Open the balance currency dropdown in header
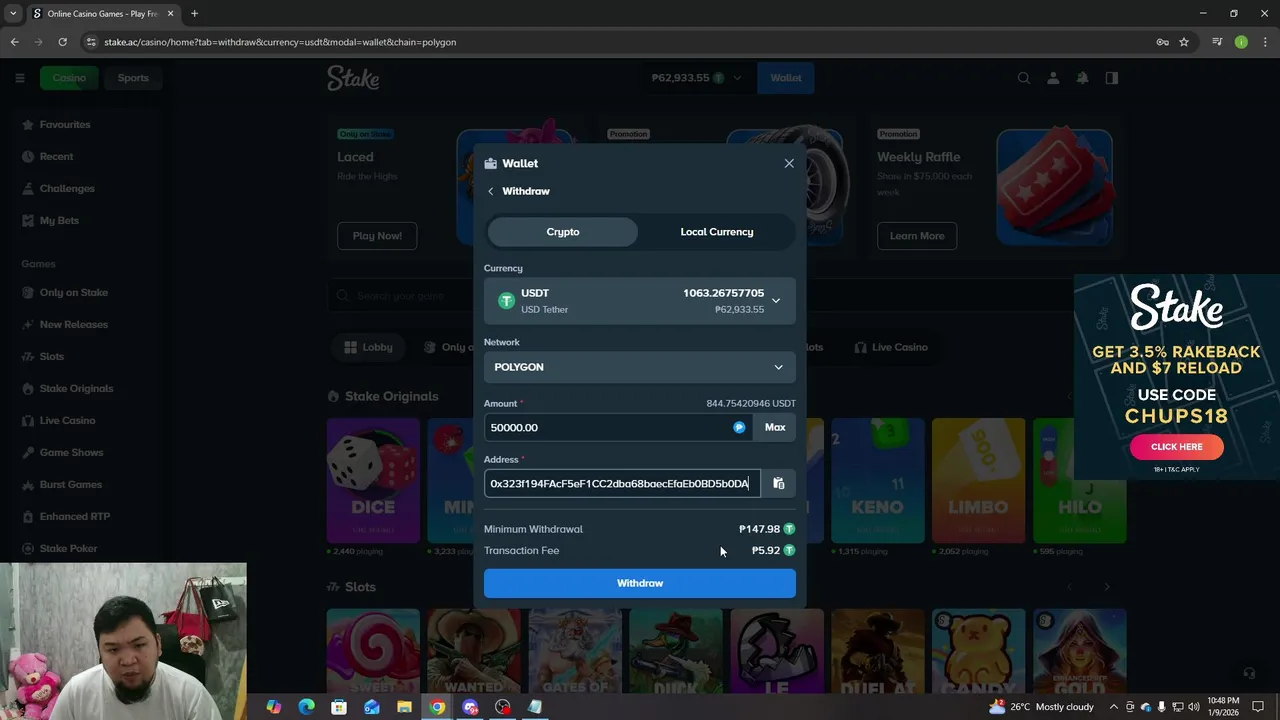Image resolution: width=1280 pixels, height=720 pixels. click(x=697, y=78)
